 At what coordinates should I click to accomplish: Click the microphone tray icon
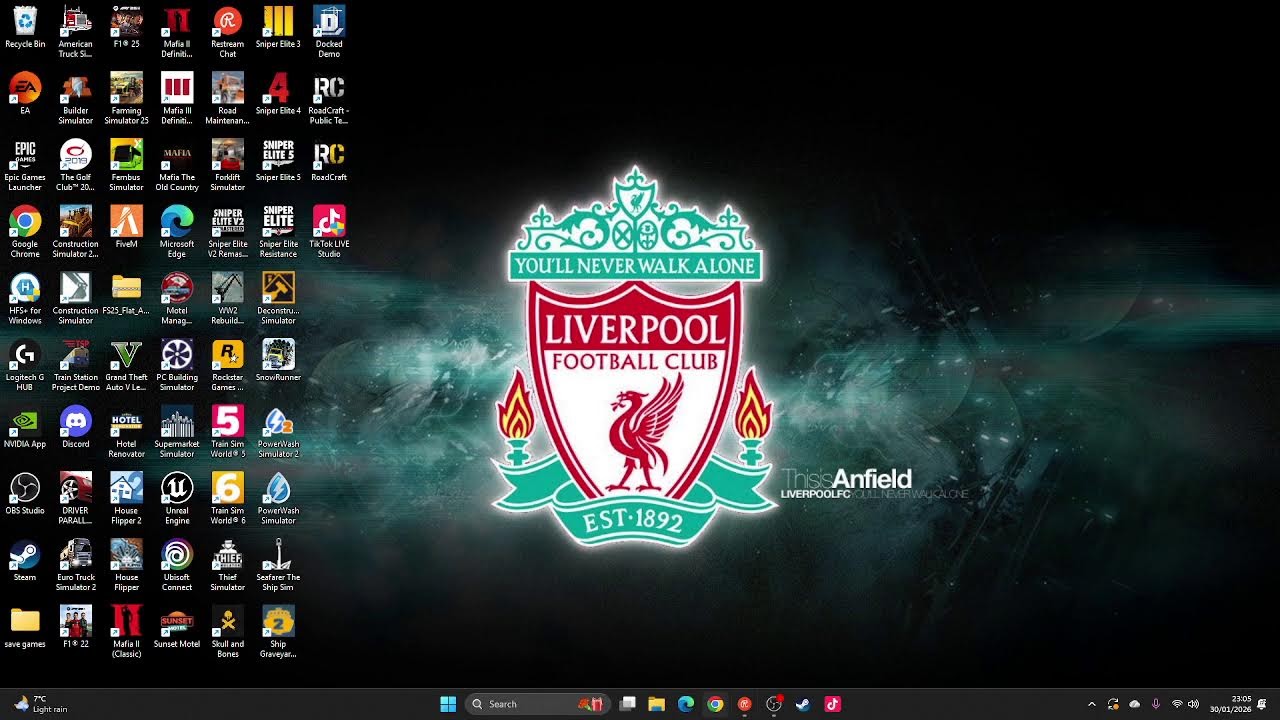(1156, 704)
